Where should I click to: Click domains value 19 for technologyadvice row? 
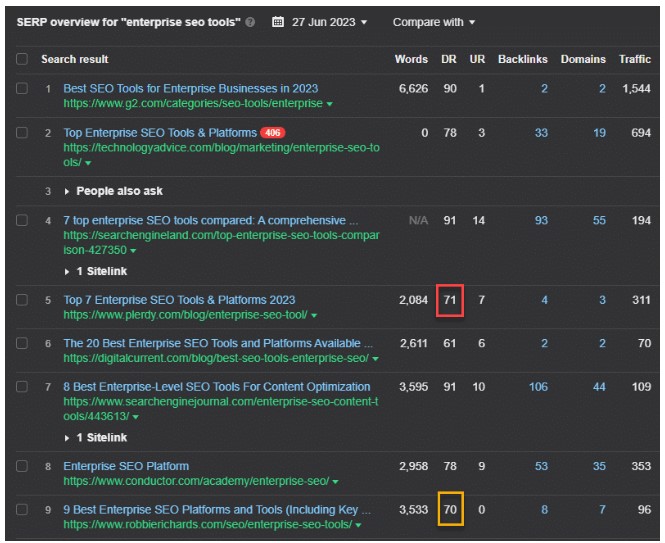click(x=599, y=133)
